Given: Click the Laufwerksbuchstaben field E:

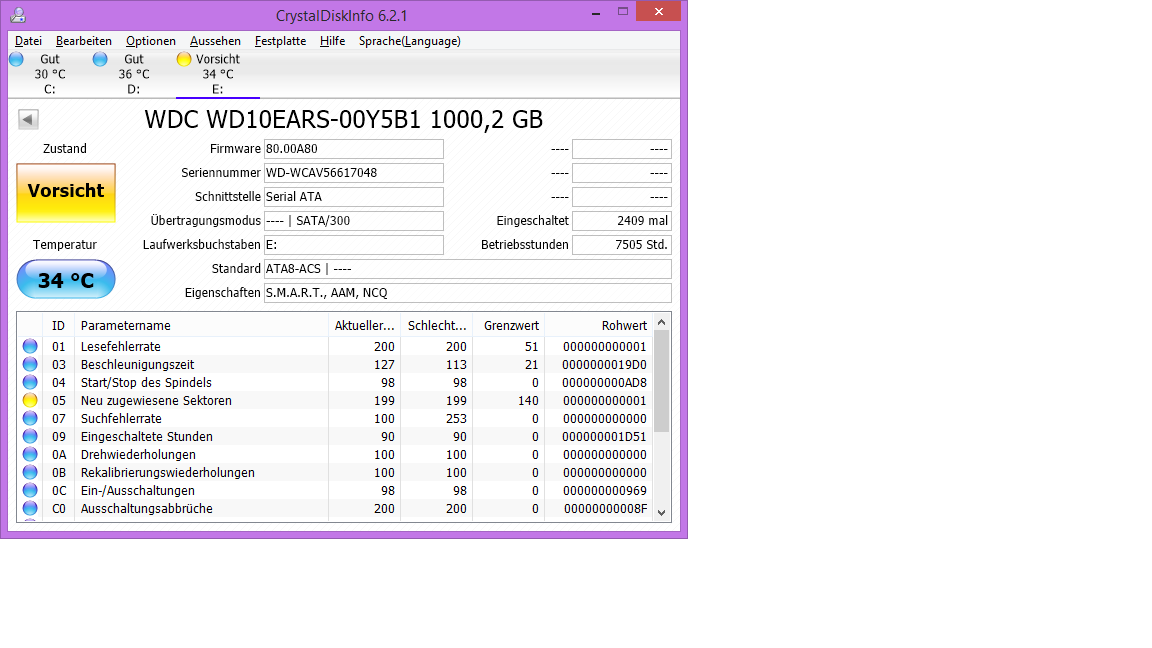Looking at the screenshot, I should [x=353, y=245].
